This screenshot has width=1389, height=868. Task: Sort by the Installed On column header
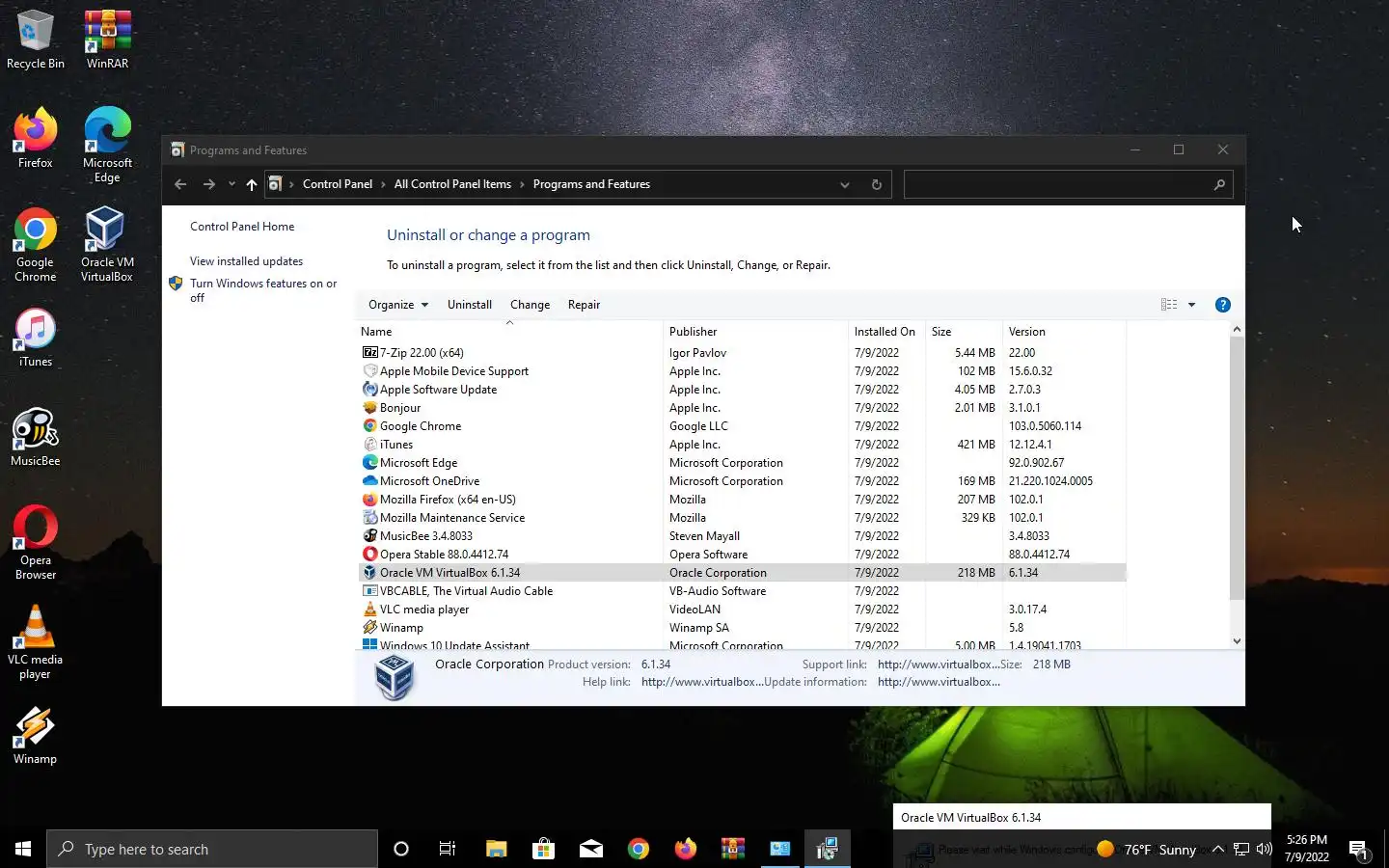pyautogui.click(x=886, y=332)
